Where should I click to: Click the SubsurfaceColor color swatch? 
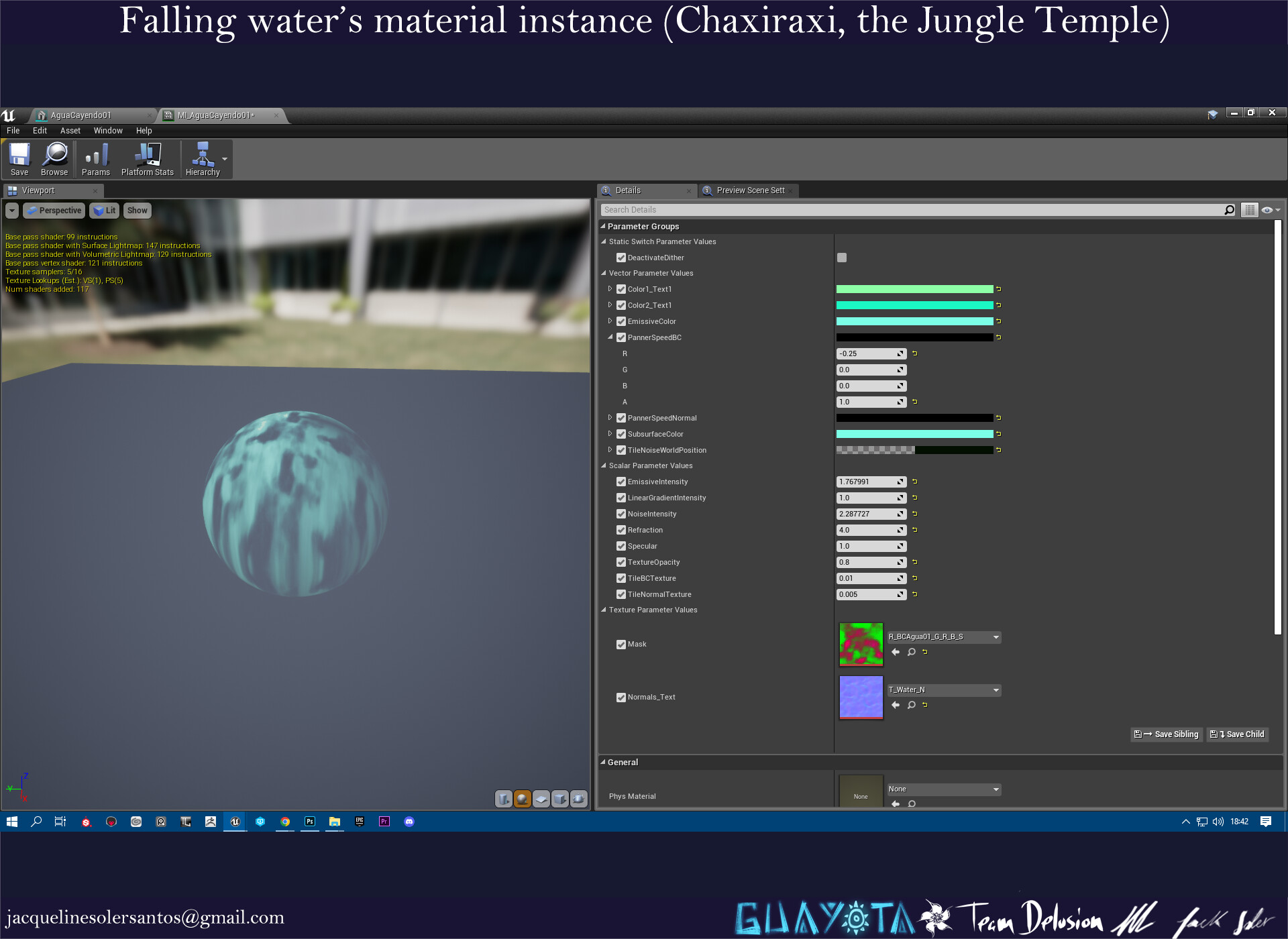pyautogui.click(x=914, y=434)
